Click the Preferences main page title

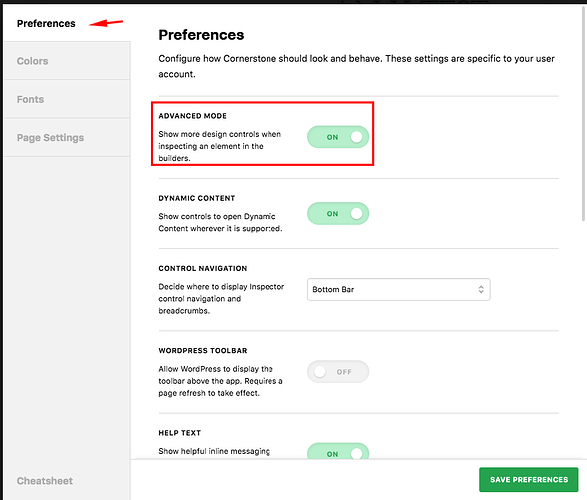[x=201, y=35]
